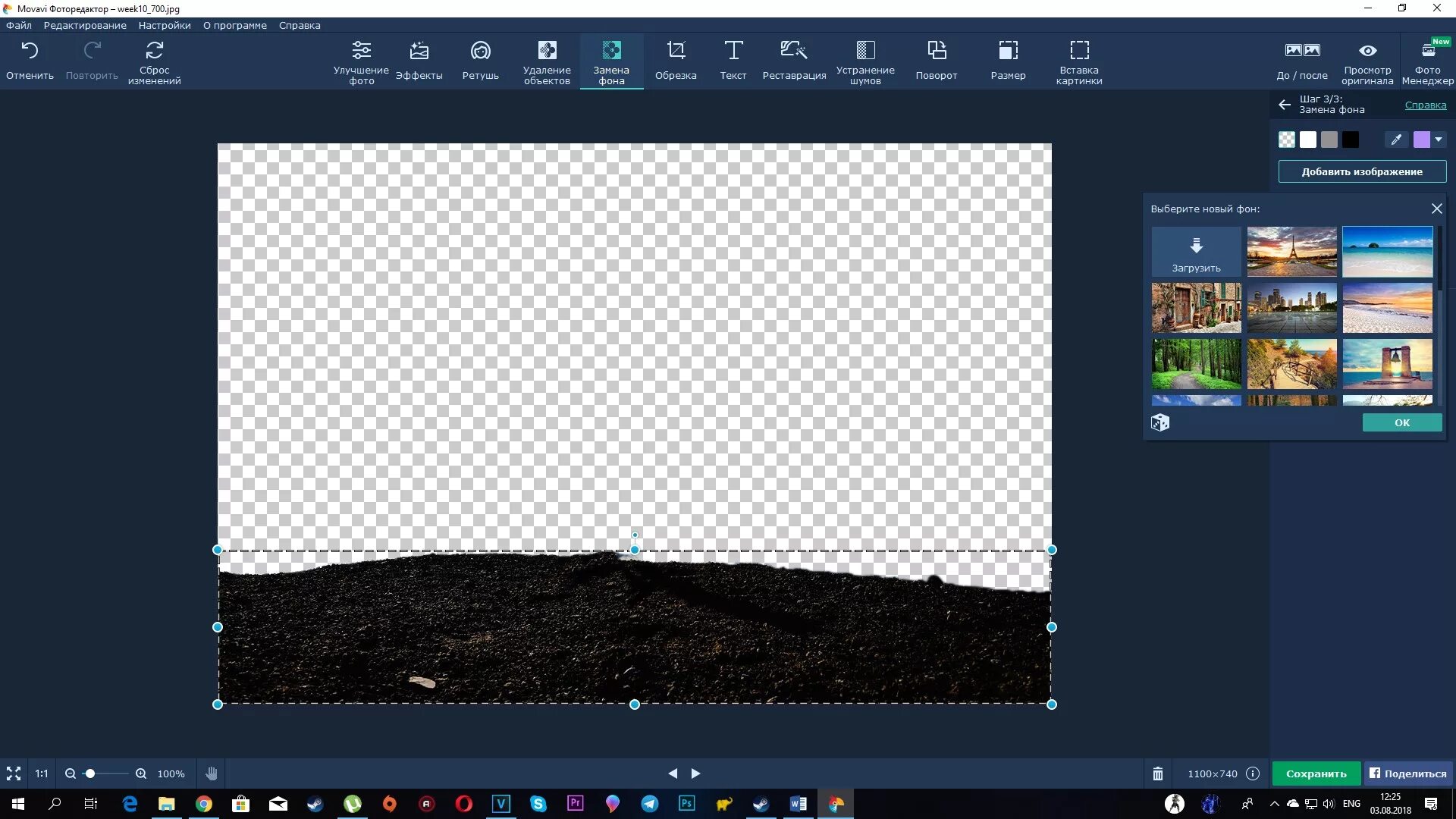Open the Rotate (Поворот) tool
1456x819 pixels.
(x=936, y=60)
